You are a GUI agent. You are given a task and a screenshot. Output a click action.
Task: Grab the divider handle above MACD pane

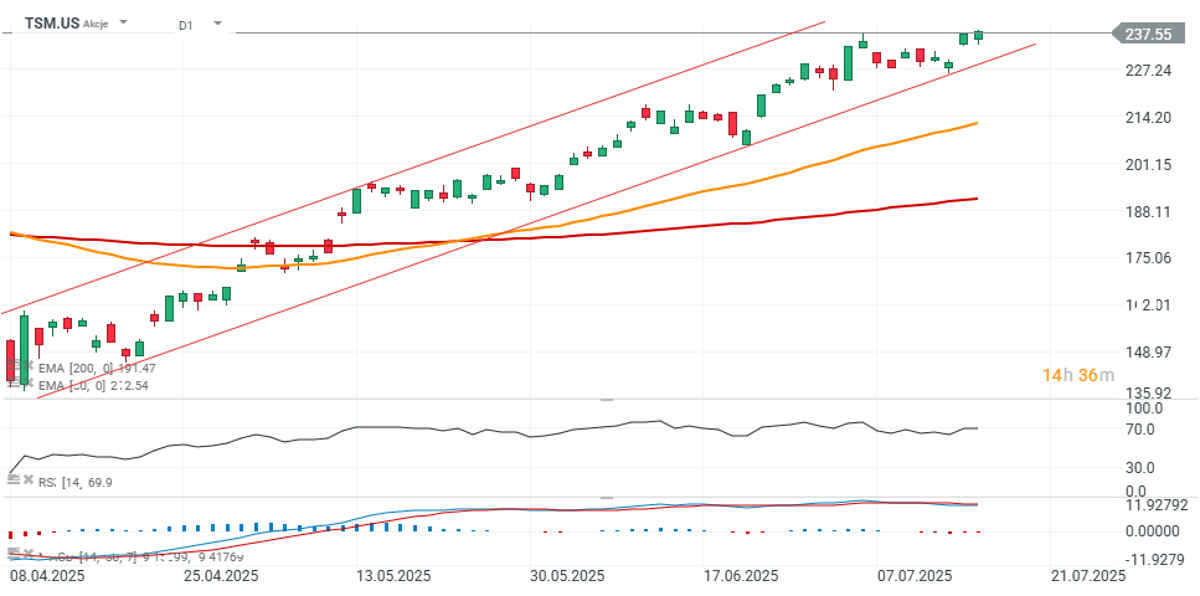click(606, 496)
